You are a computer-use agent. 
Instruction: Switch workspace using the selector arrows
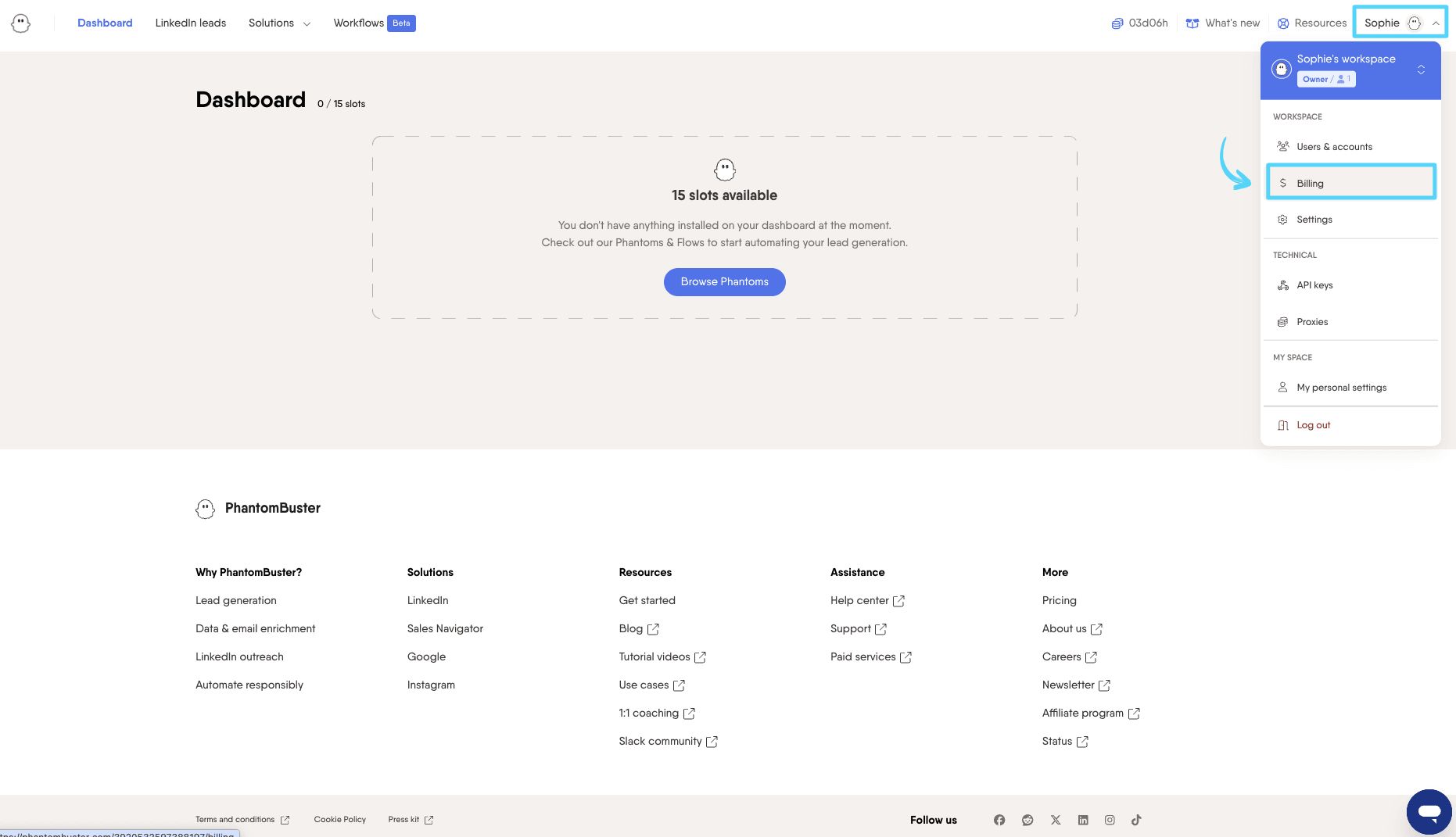[1421, 70]
